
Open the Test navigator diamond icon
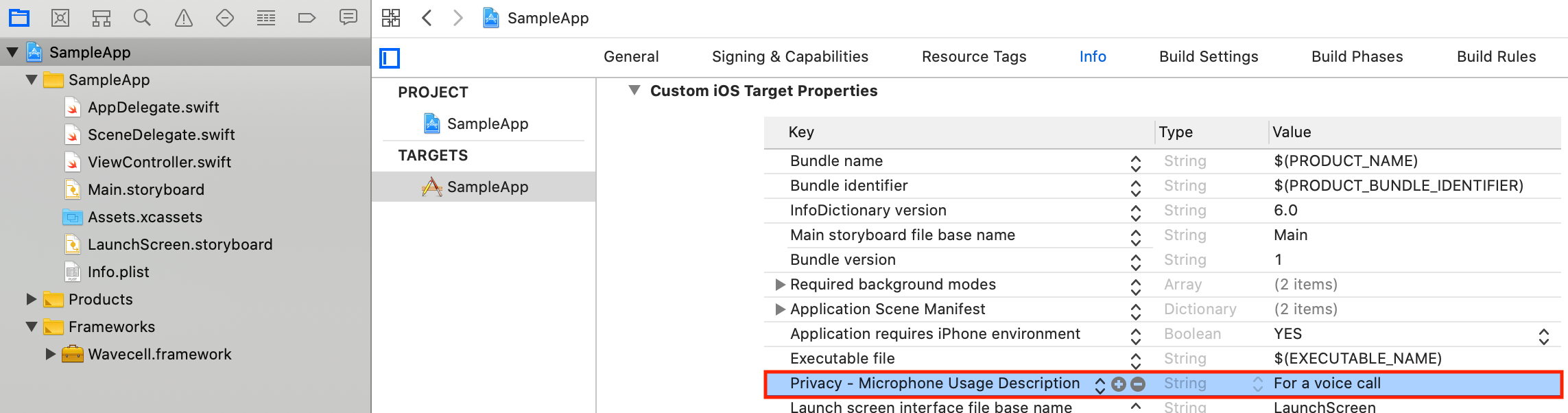point(225,18)
